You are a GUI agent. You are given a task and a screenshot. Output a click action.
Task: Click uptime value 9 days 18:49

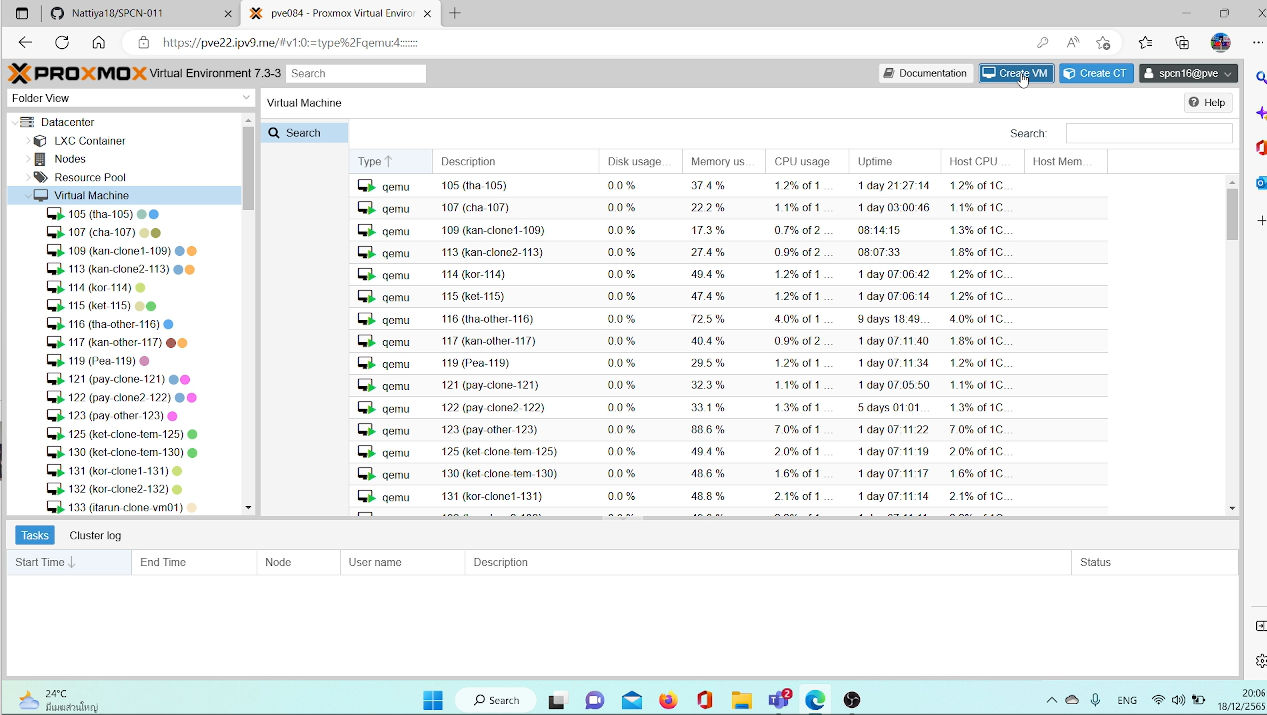(893, 319)
